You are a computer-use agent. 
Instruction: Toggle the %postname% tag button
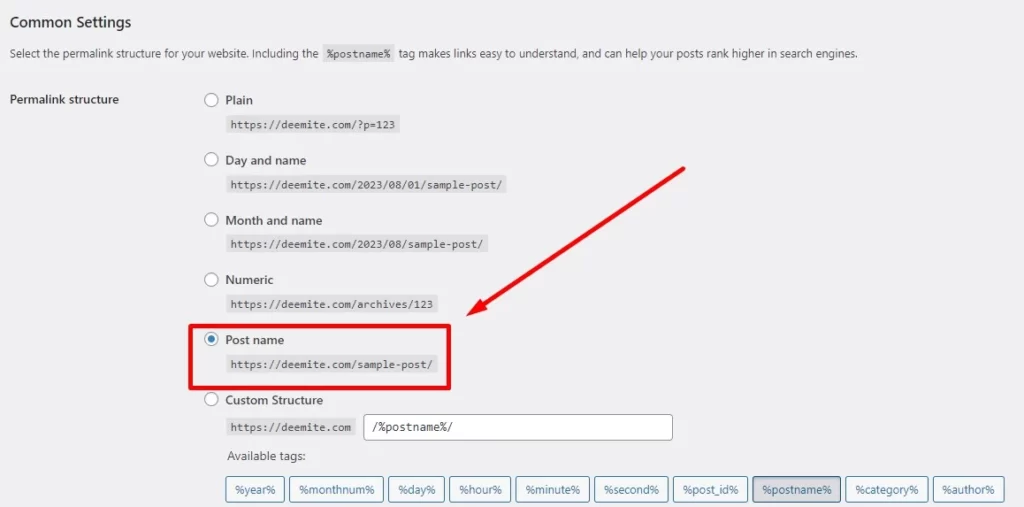(x=797, y=489)
